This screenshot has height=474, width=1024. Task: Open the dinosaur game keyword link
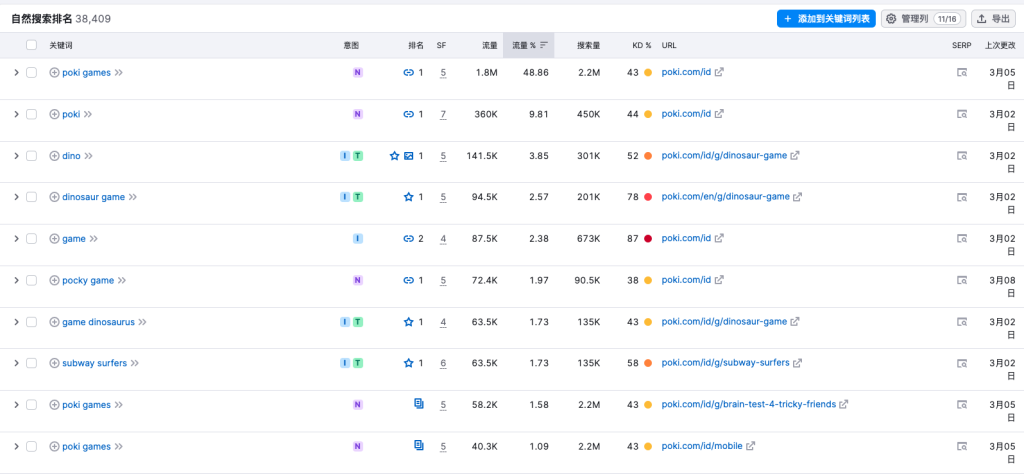(93, 197)
